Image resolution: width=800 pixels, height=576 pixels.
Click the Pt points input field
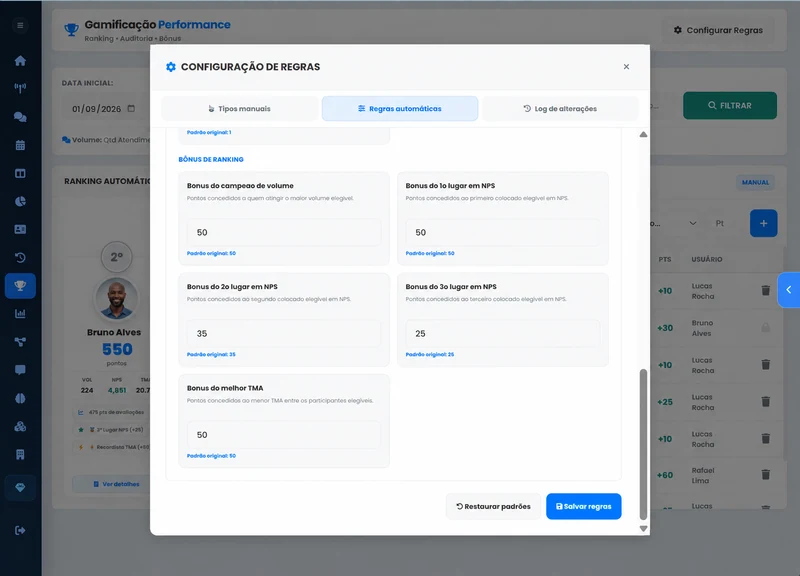725,223
